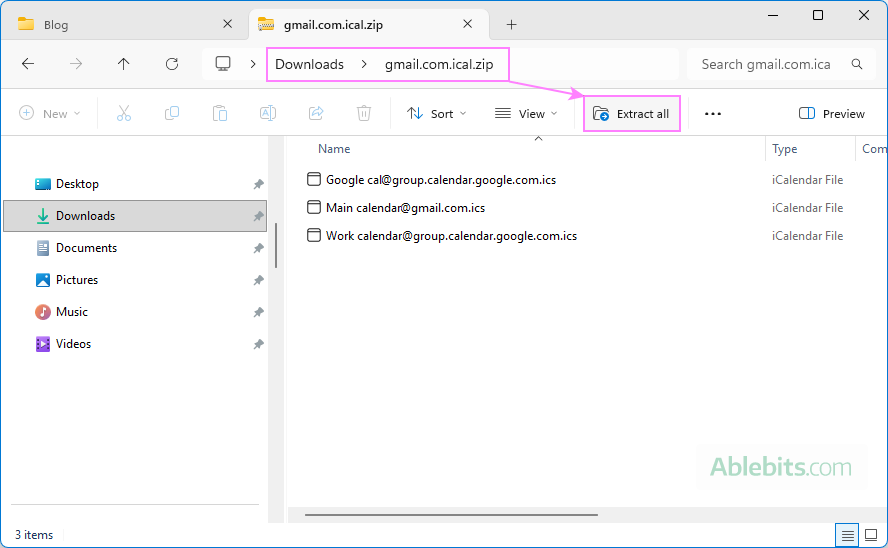Click the pin icon beside Pictures
The image size is (888, 548).
tap(258, 280)
